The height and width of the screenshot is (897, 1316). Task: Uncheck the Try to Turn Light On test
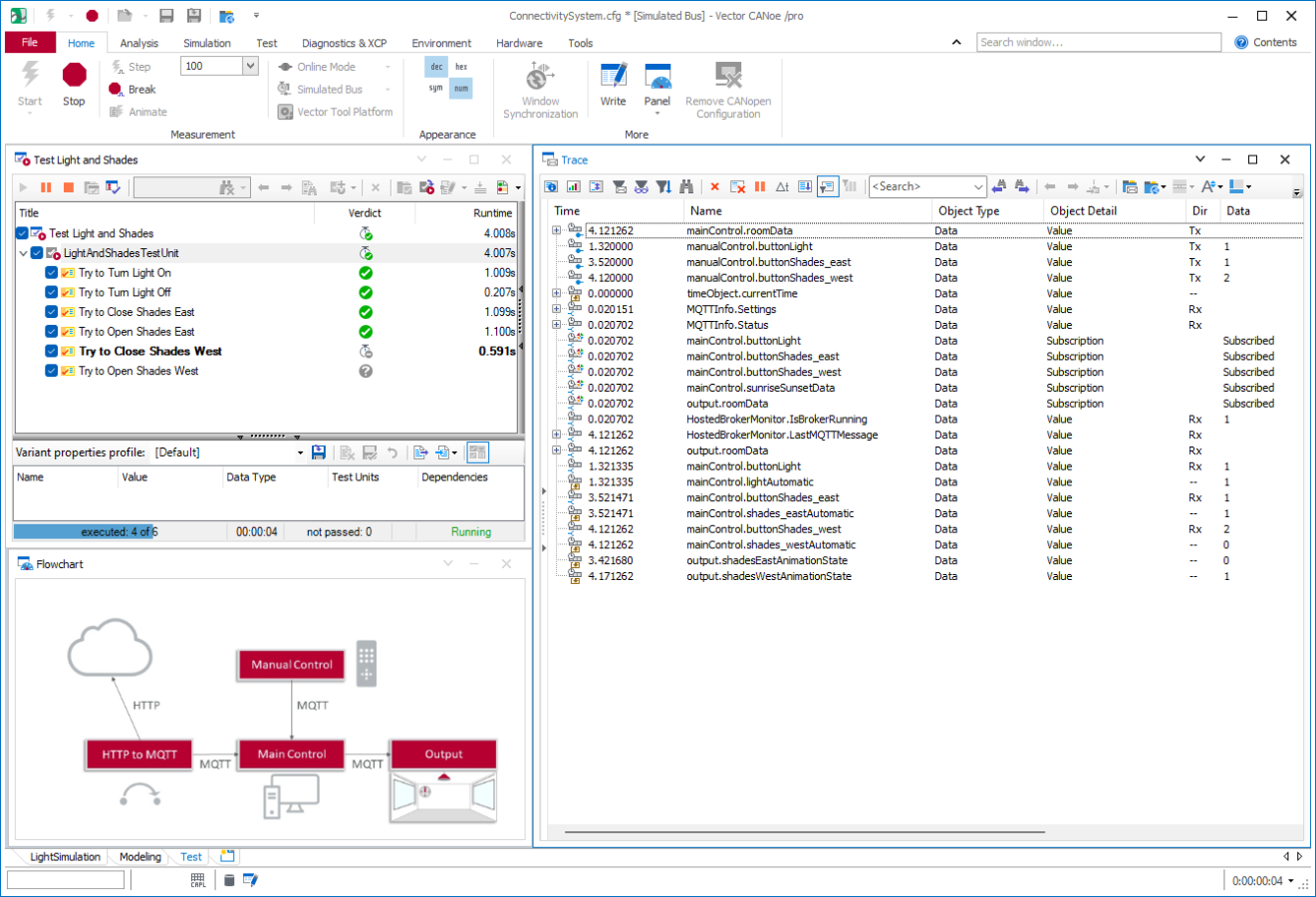52,273
